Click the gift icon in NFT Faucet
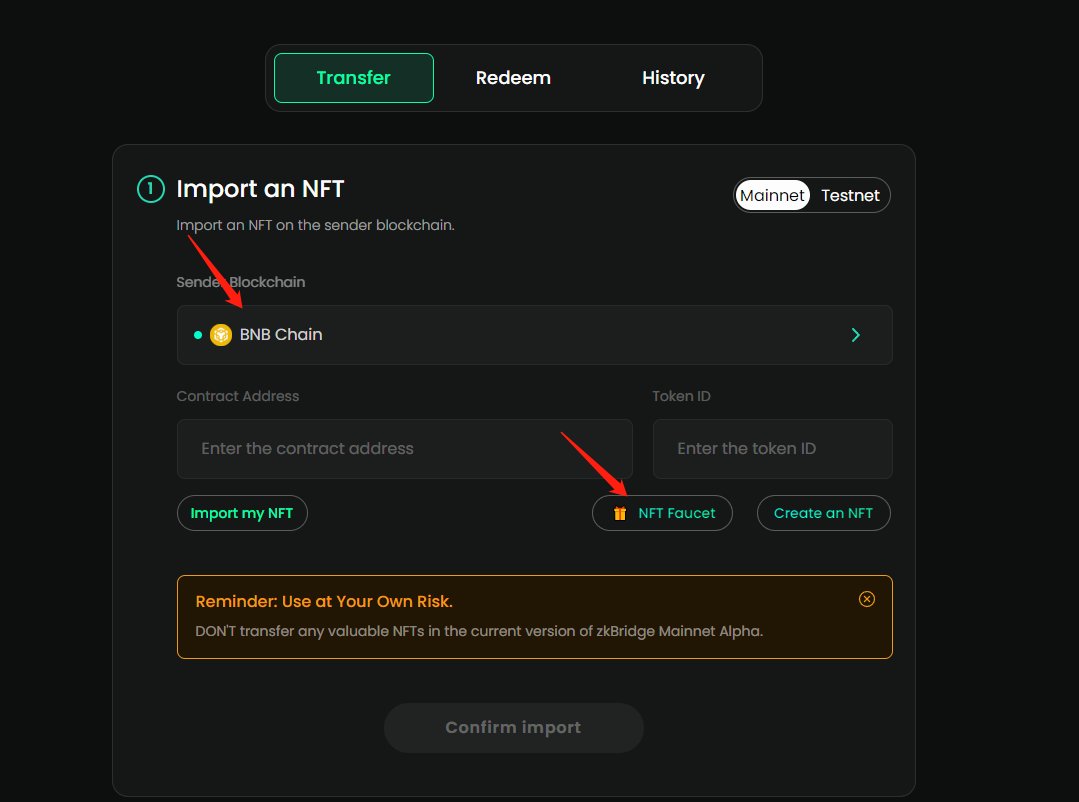Viewport: 1079px width, 802px height. [620, 513]
